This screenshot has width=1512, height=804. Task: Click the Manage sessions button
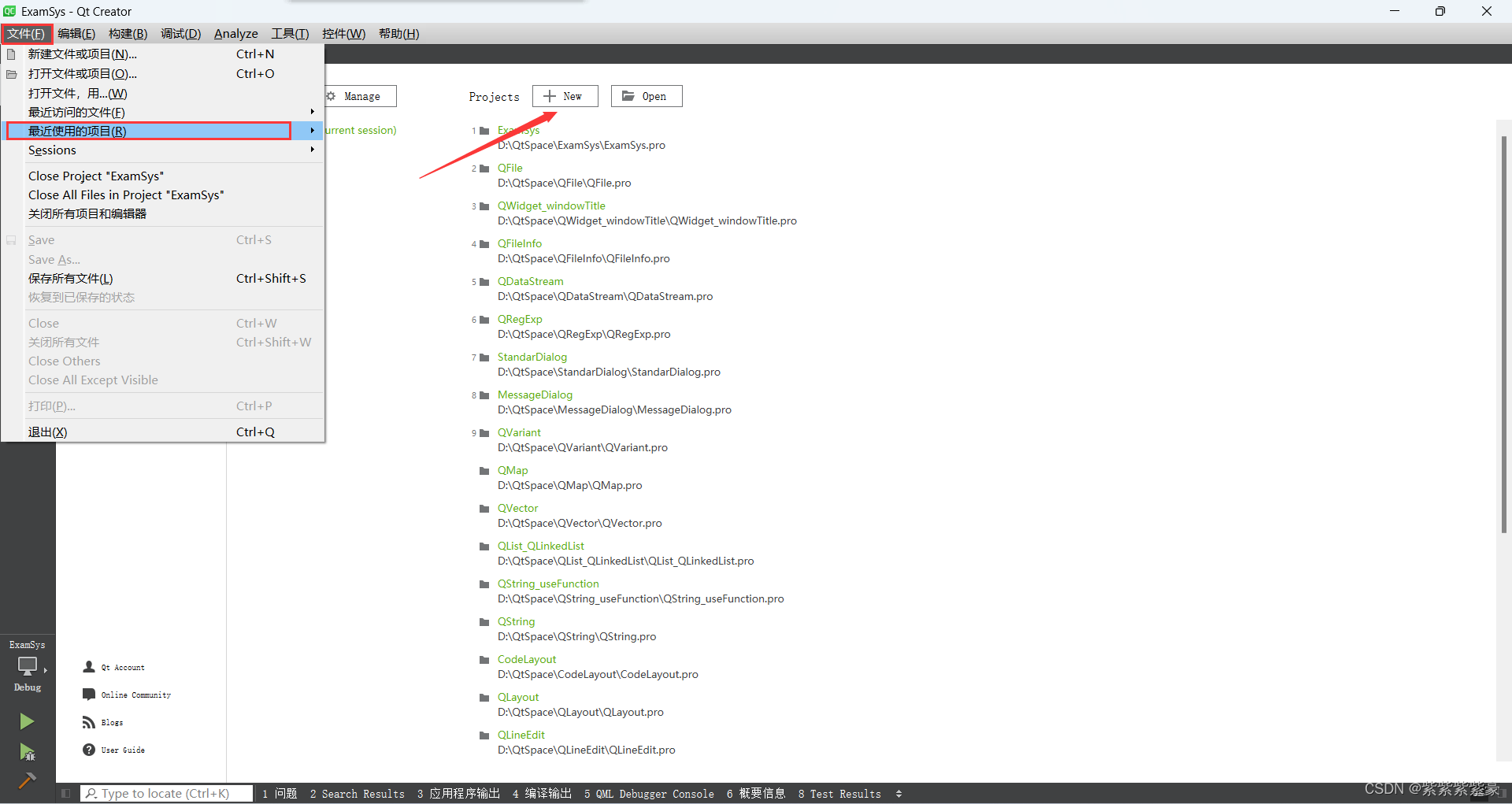[360, 96]
